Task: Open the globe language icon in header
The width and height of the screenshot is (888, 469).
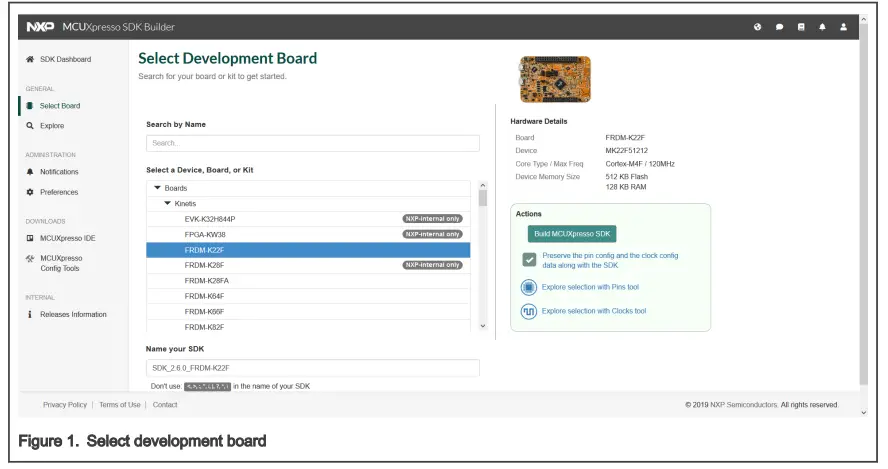Action: (757, 27)
